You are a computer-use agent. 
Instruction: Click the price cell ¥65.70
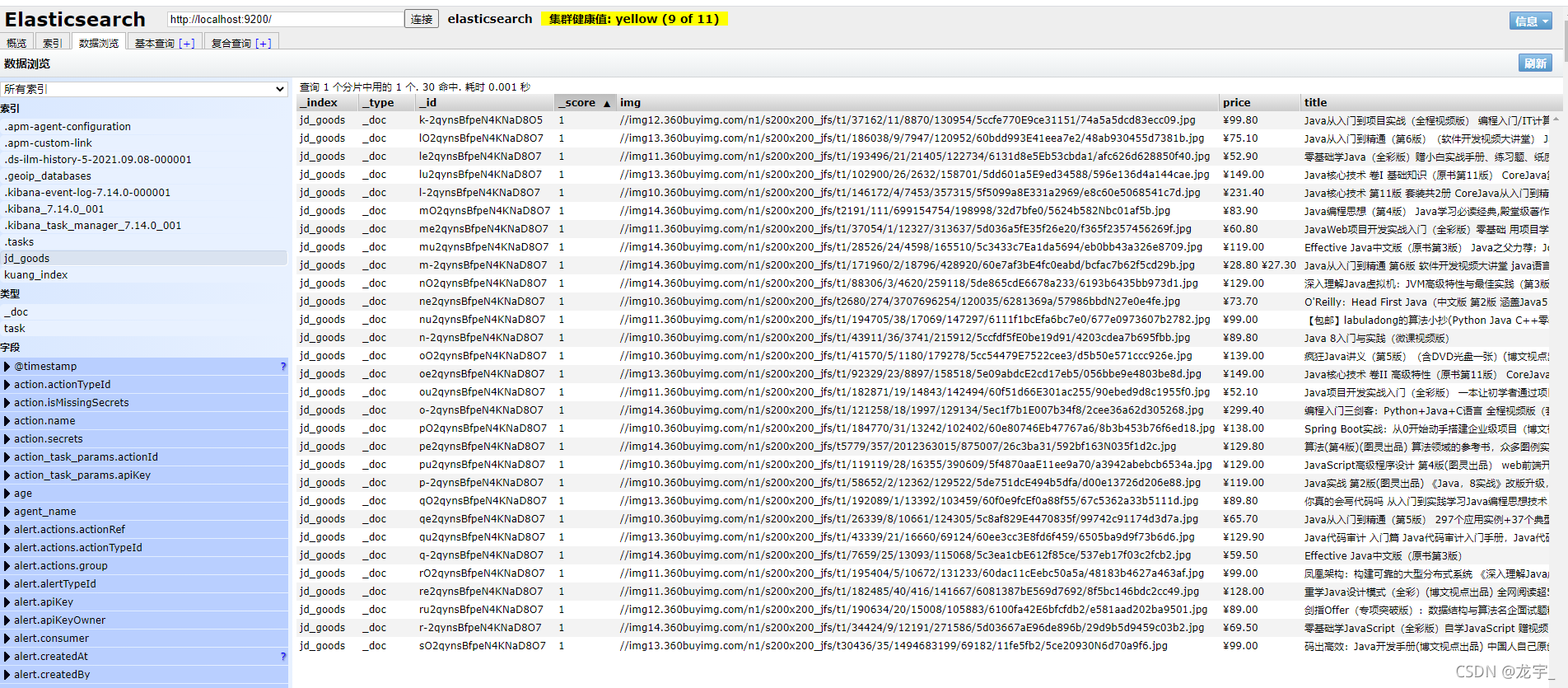tap(1240, 518)
